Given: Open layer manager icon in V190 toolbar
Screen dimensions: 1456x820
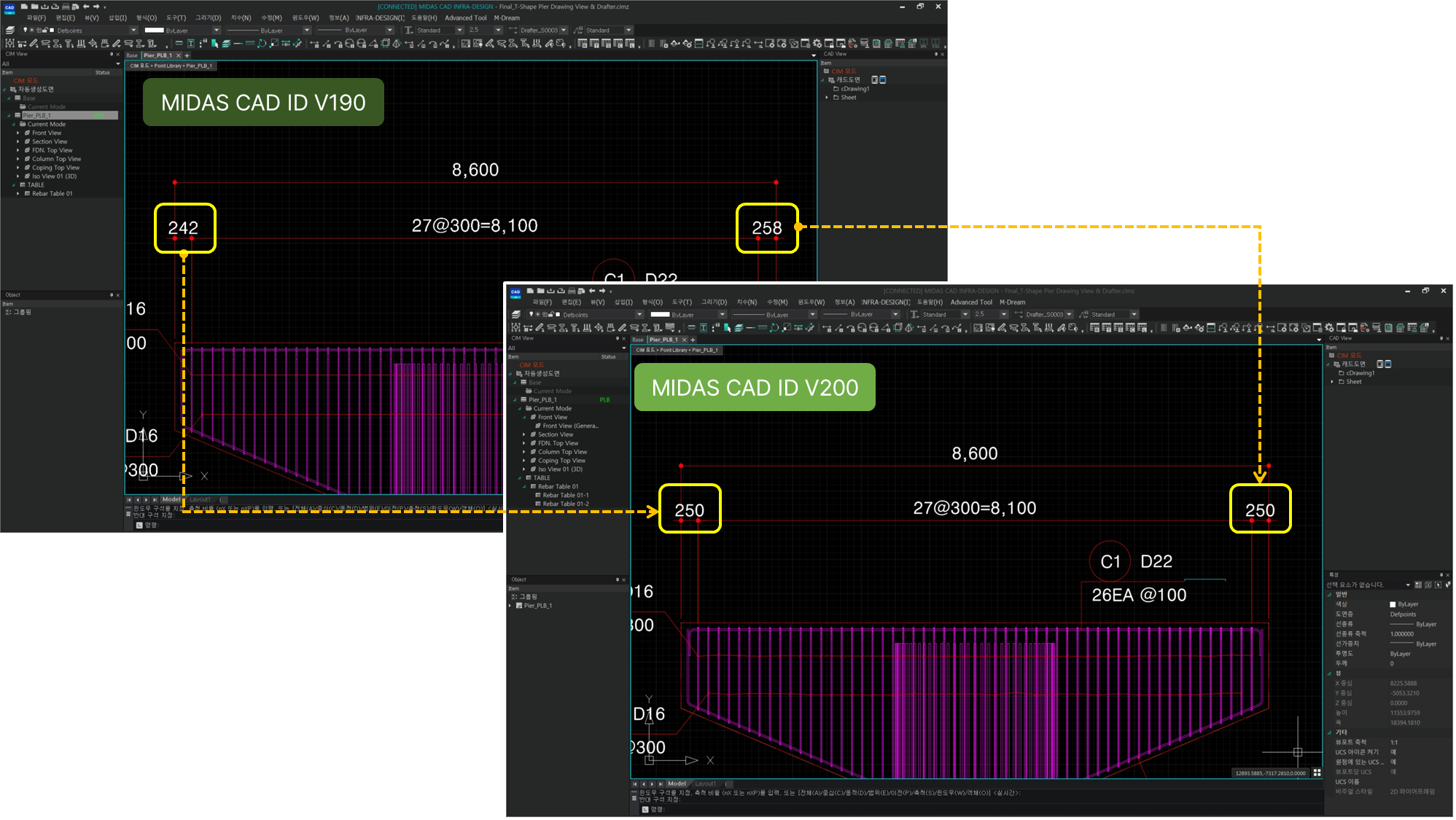Looking at the screenshot, I should 10,31.
